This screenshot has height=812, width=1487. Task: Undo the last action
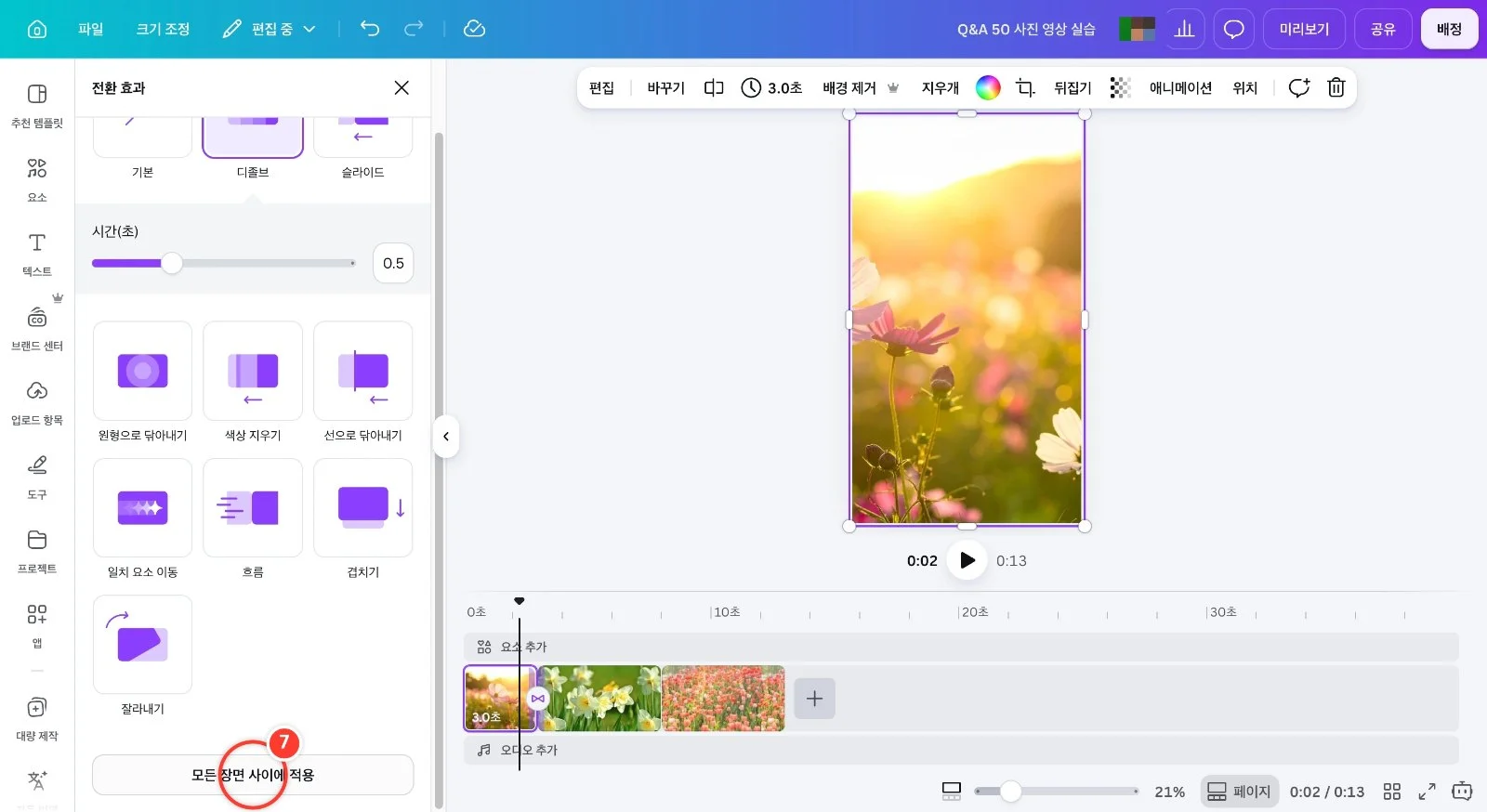point(370,29)
